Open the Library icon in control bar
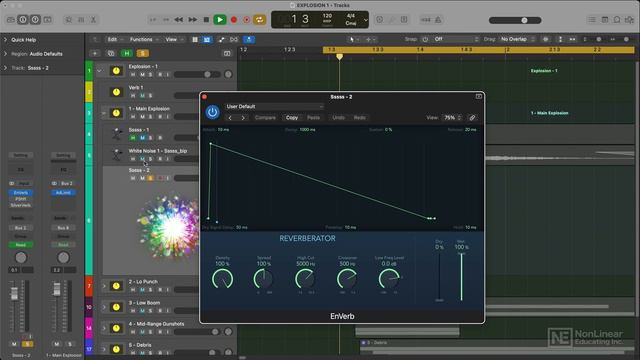The image size is (640, 360). pyautogui.click(x=11, y=20)
